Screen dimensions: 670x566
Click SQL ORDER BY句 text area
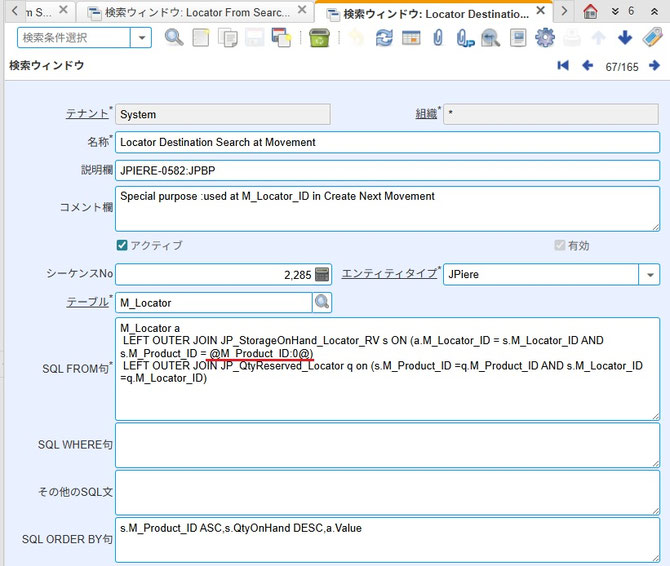(x=387, y=540)
